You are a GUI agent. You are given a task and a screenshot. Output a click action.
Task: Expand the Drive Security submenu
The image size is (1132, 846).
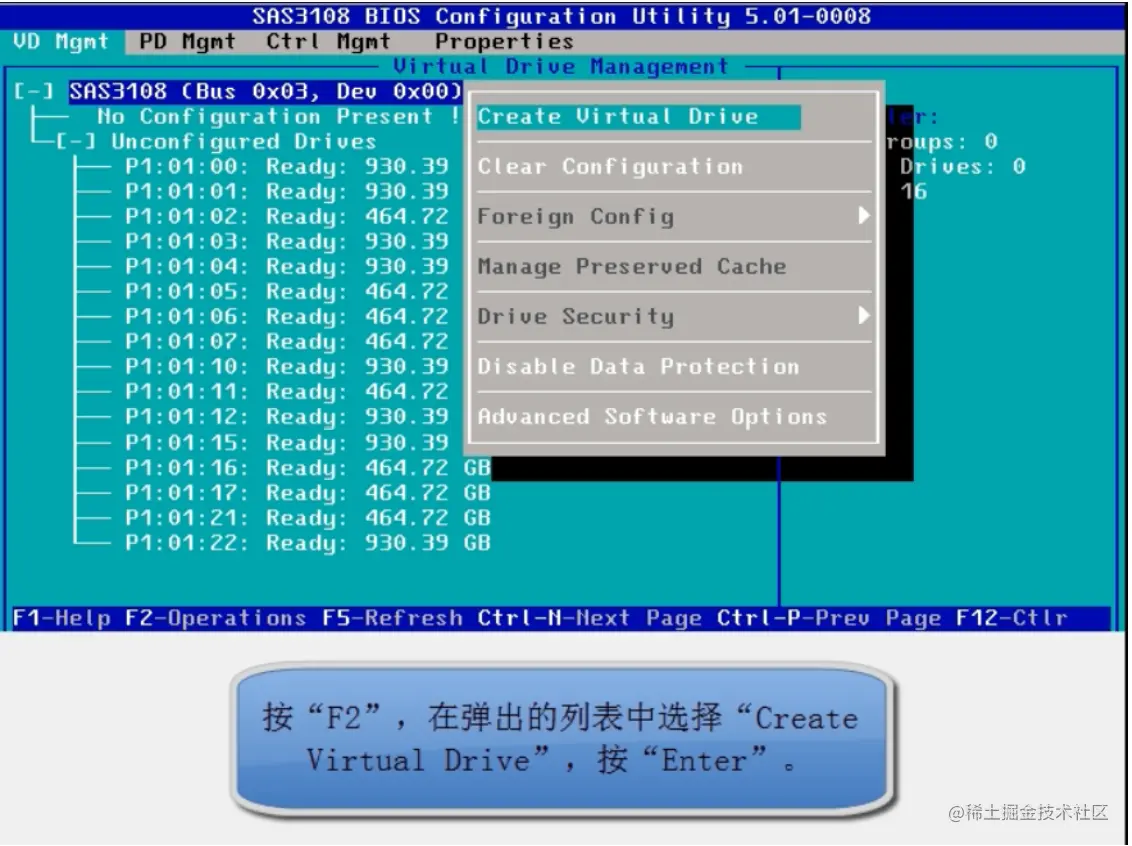[865, 316]
